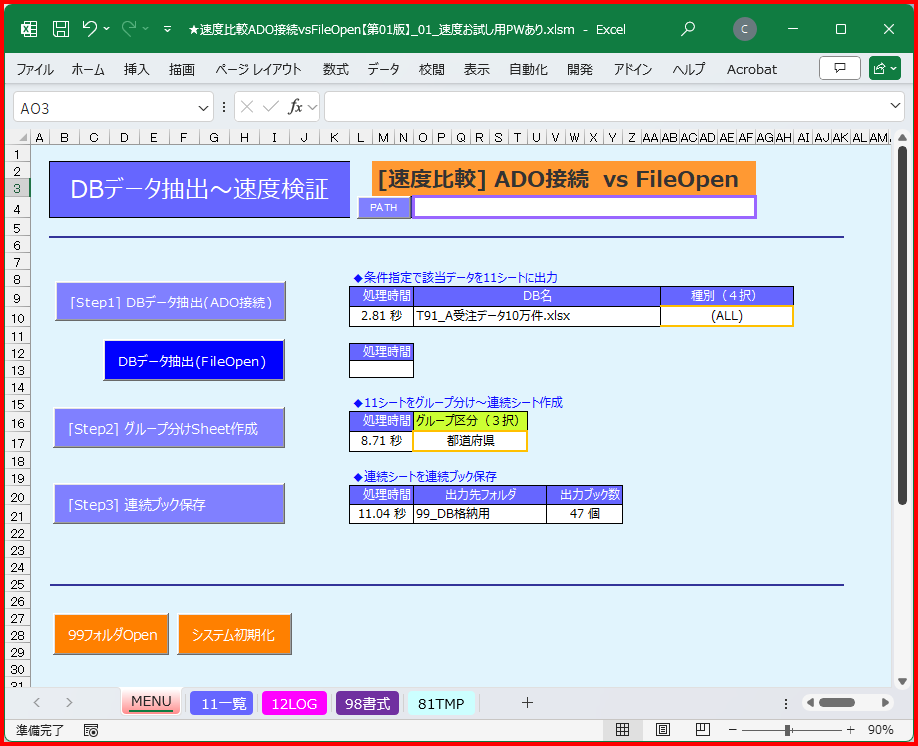The image size is (918, 746).
Task: Switch to the 12LOG sheet tab
Action: tap(294, 703)
